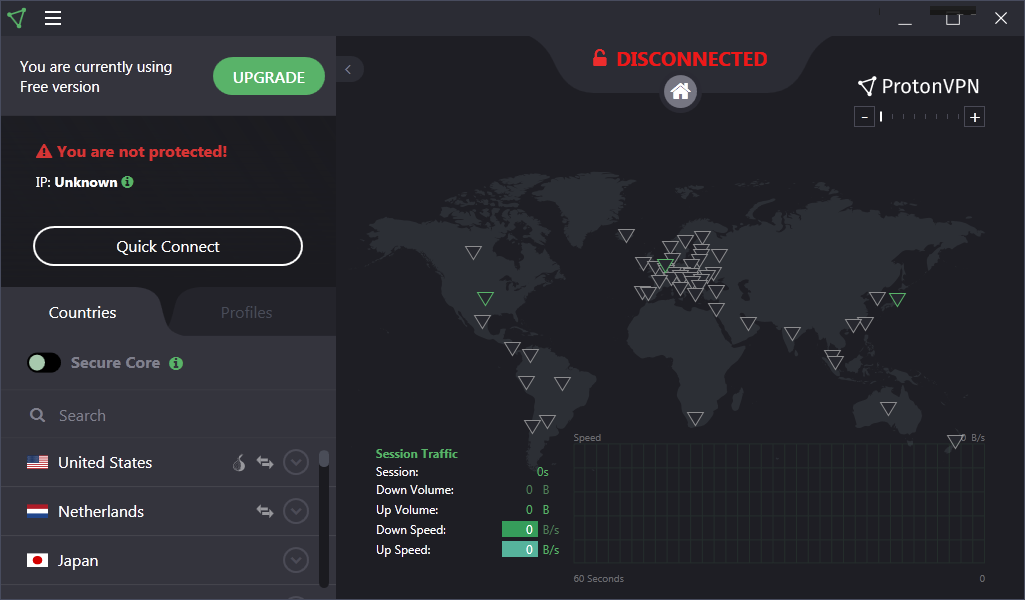The height and width of the screenshot is (600, 1025).
Task: Select green Netherlands marker on map
Action: pos(665,265)
